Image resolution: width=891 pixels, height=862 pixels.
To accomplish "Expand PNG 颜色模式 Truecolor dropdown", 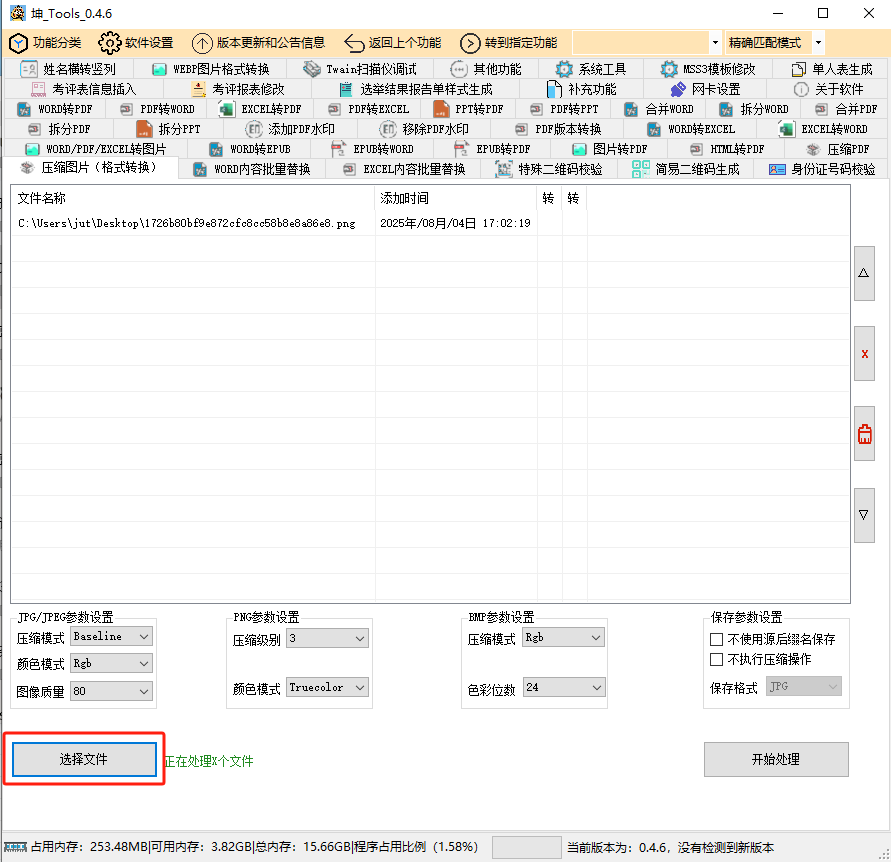I will 327,687.
